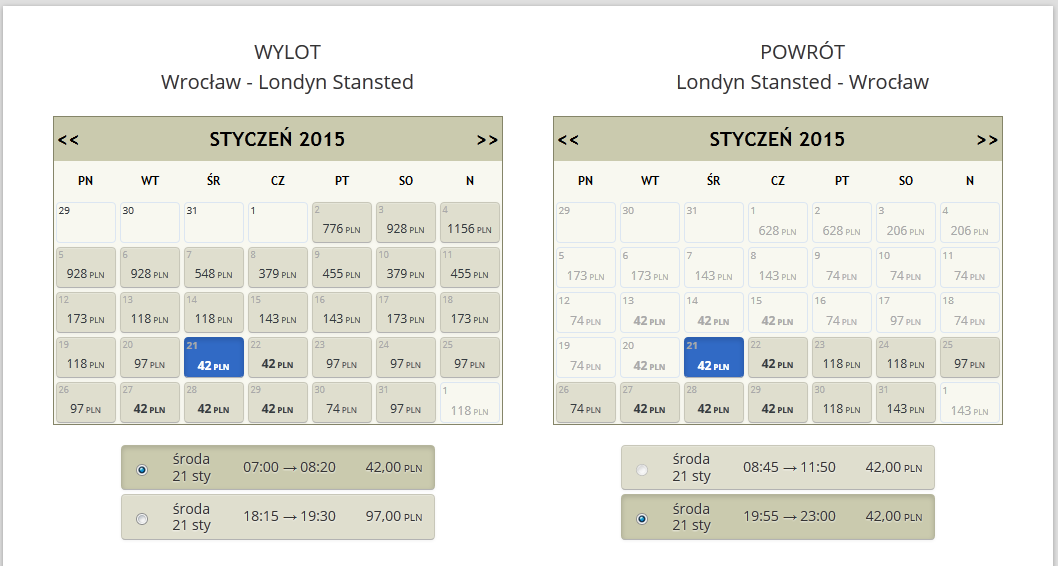Select highlighted January 21 return date
This screenshot has height=566, width=1058.
713,358
